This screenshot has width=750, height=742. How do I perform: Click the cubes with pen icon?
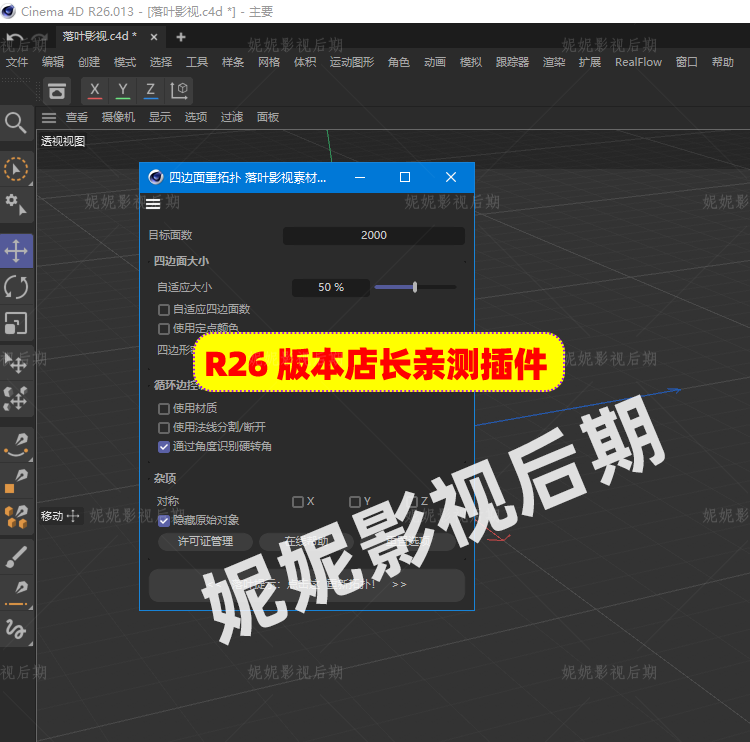pyautogui.click(x=16, y=517)
